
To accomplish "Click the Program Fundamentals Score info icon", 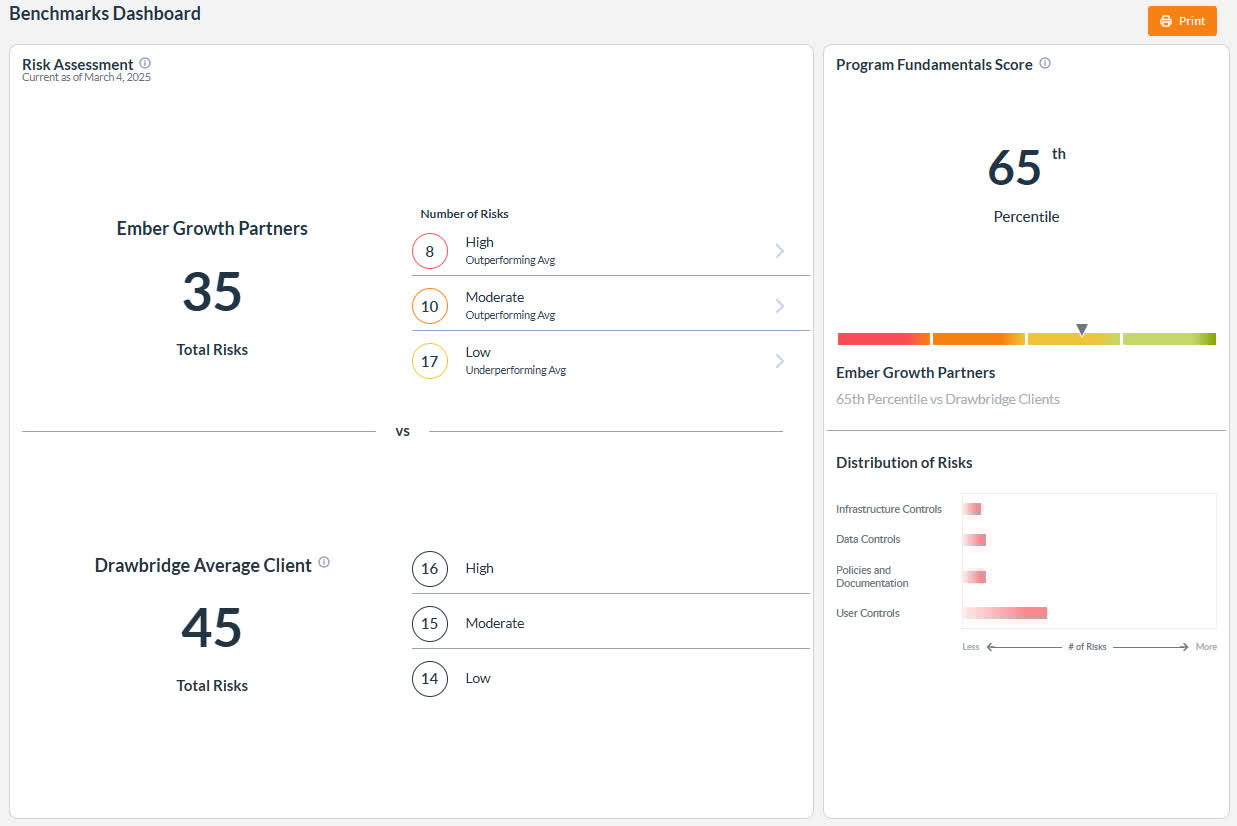I will click(1045, 63).
